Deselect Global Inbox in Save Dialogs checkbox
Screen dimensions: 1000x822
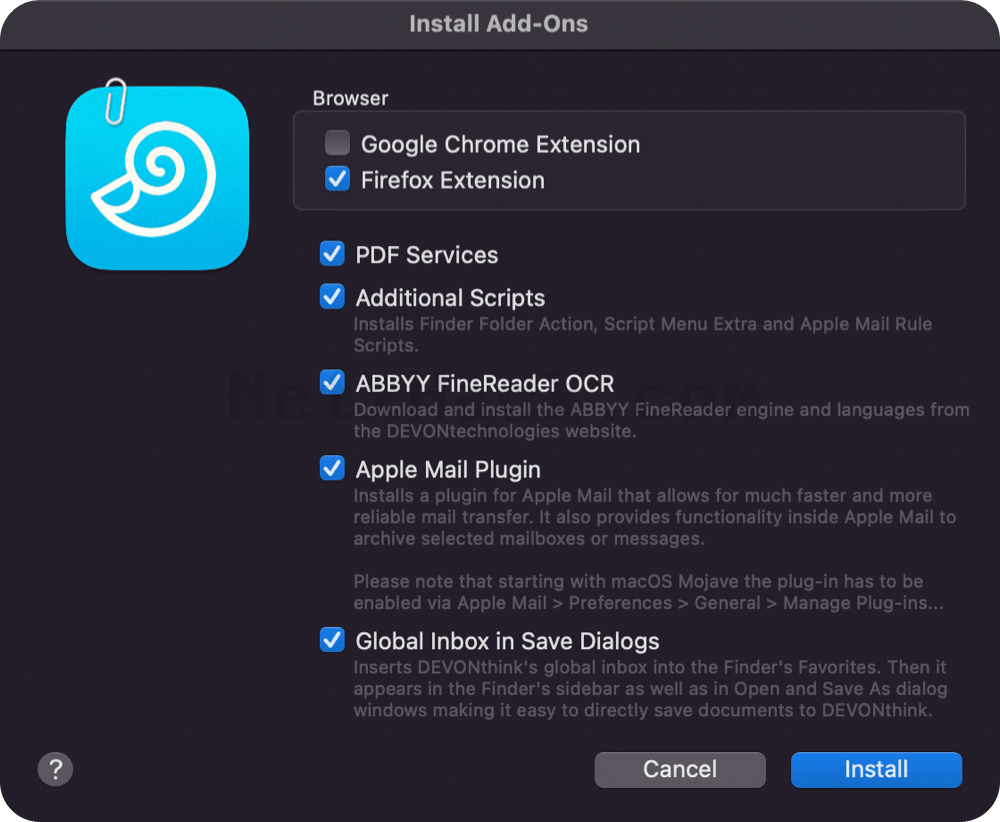(x=332, y=640)
